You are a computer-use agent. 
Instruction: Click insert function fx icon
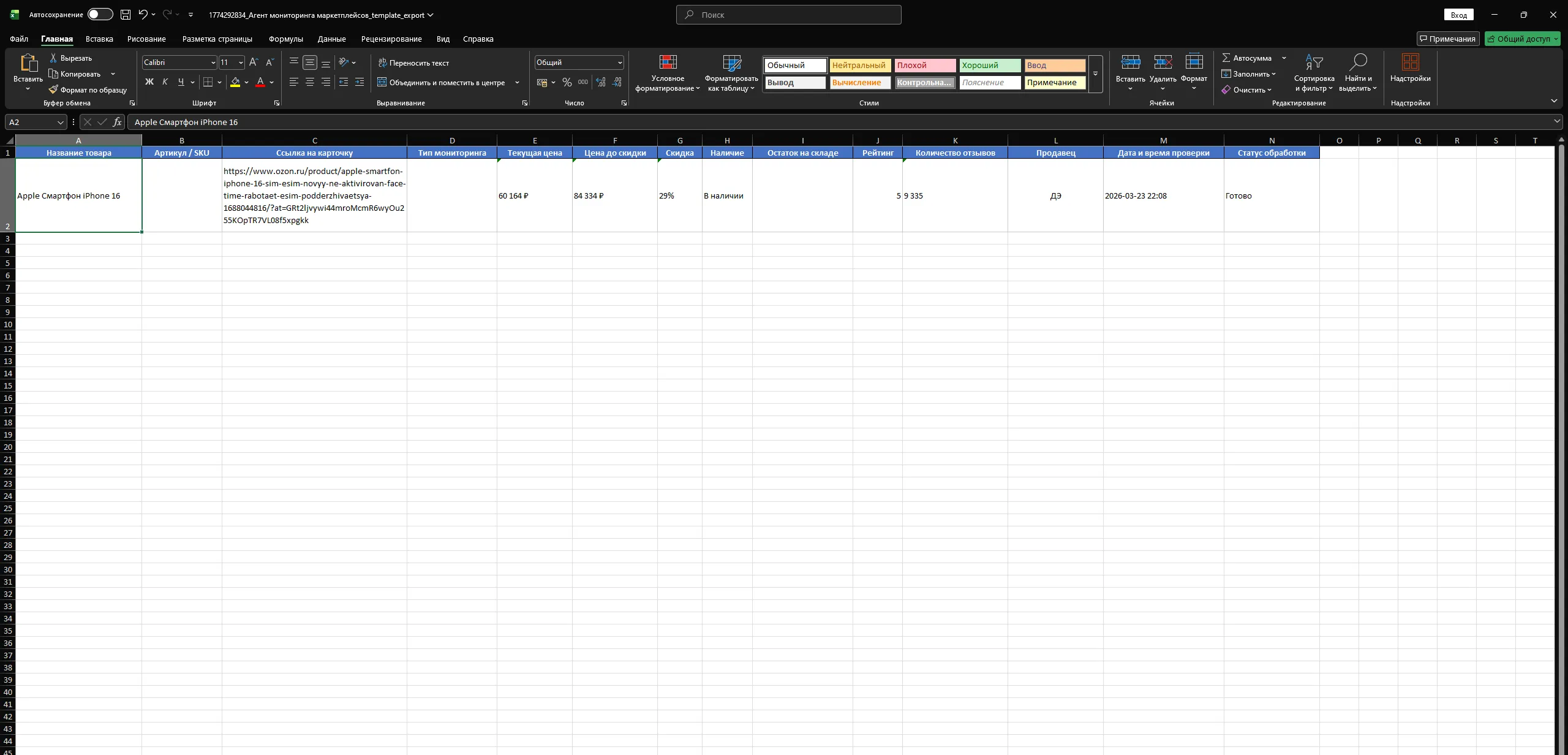pos(117,122)
